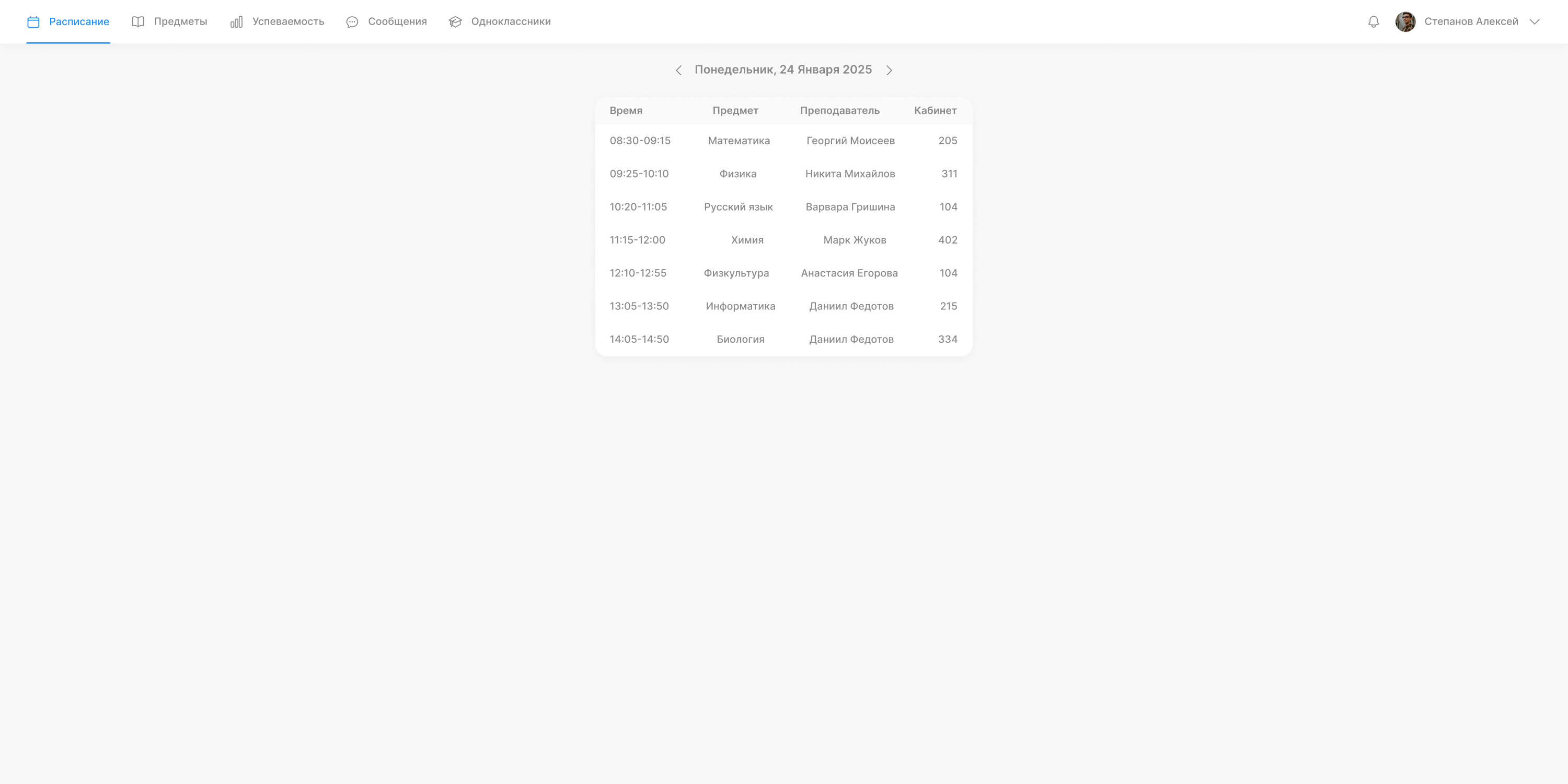Click the open book icon beside Предметы
Image resolution: width=1568 pixels, height=784 pixels.
[138, 22]
